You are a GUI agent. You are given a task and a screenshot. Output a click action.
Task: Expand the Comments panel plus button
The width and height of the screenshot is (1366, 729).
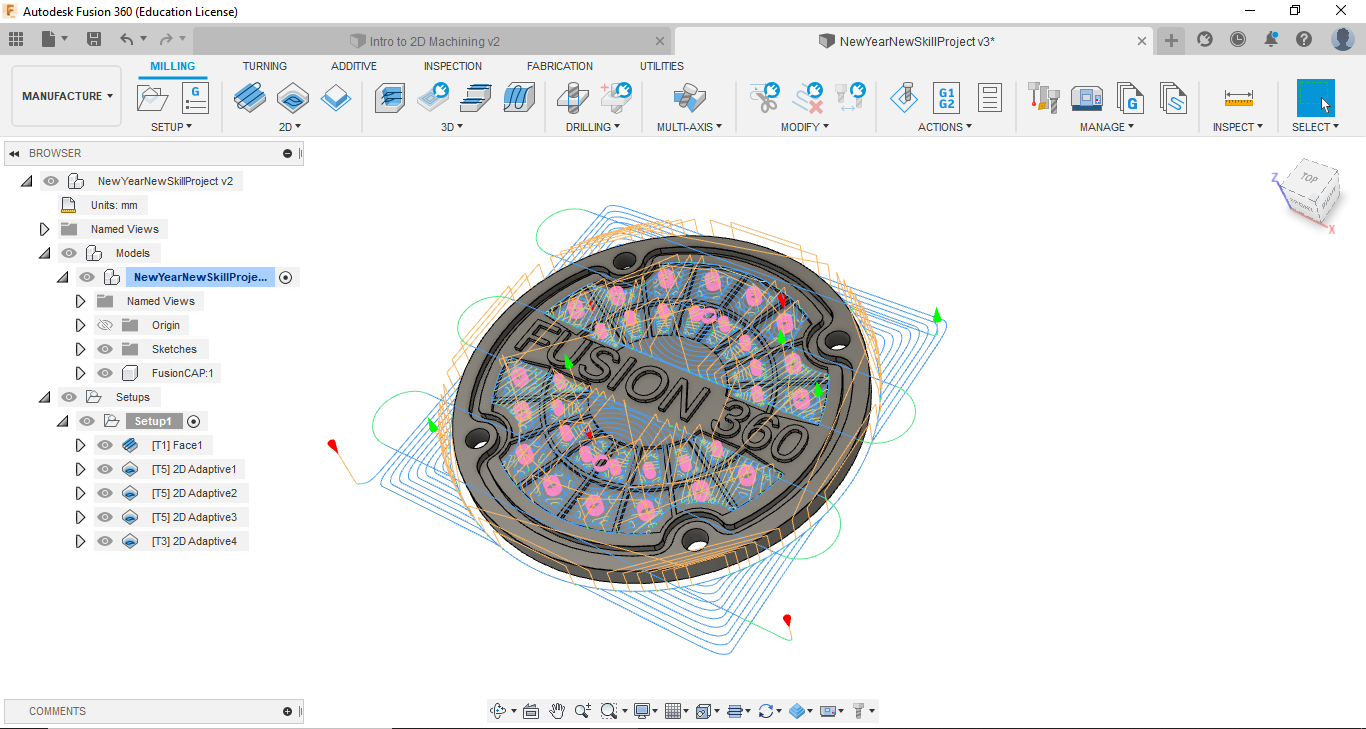click(x=288, y=711)
